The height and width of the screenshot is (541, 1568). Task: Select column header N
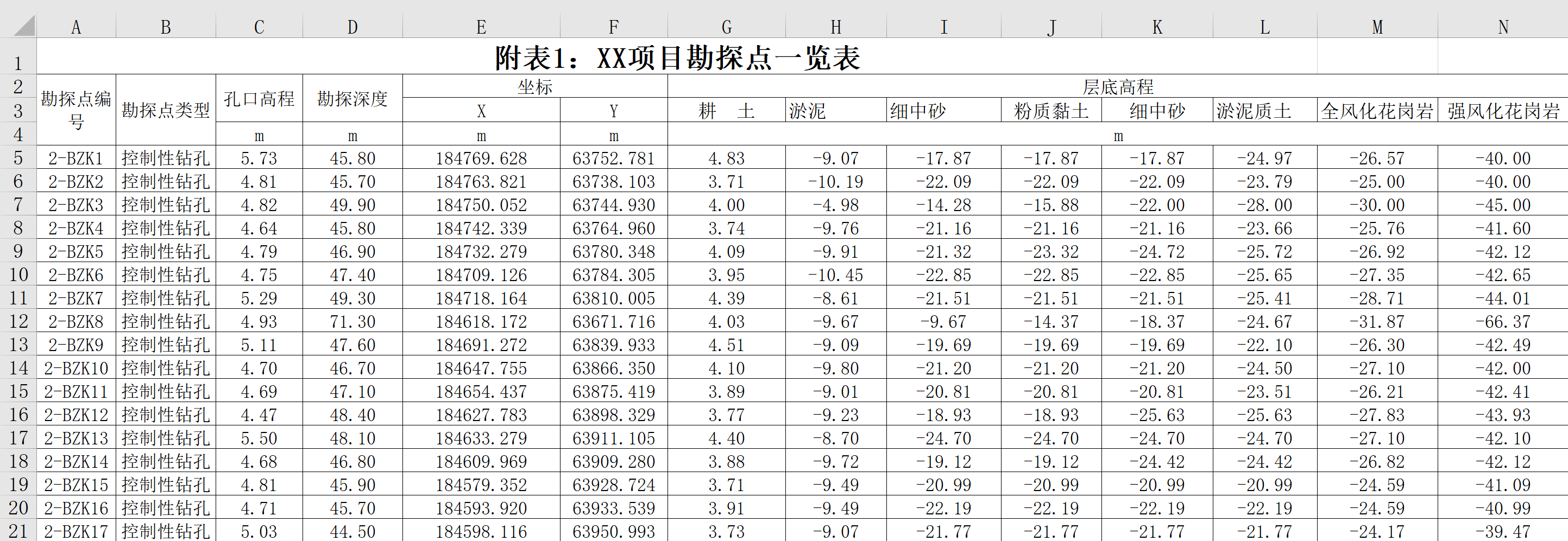[x=1502, y=26]
